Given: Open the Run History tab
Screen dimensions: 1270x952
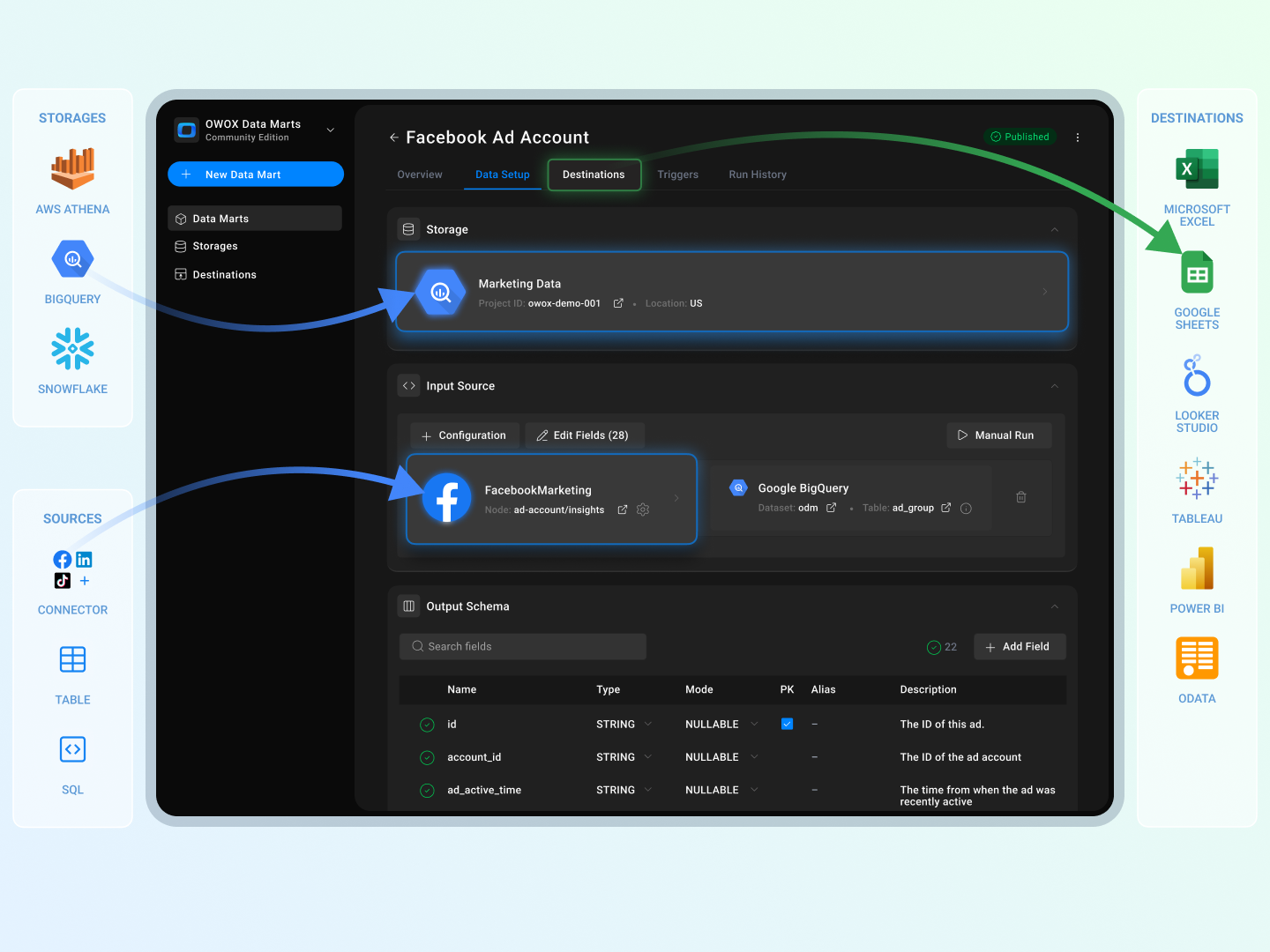Looking at the screenshot, I should (757, 174).
